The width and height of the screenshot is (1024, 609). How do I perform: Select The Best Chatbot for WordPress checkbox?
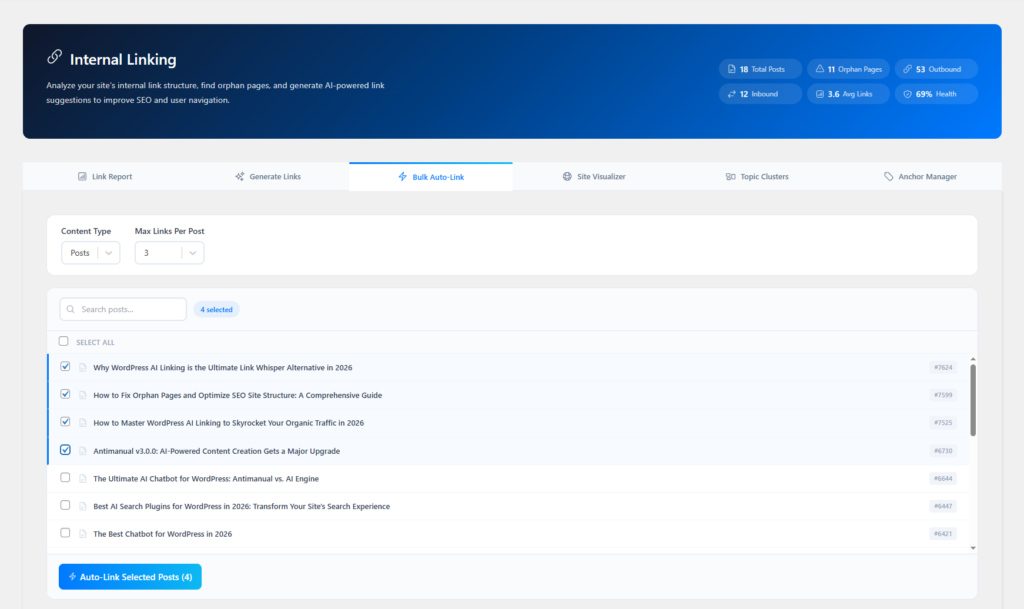(65, 533)
